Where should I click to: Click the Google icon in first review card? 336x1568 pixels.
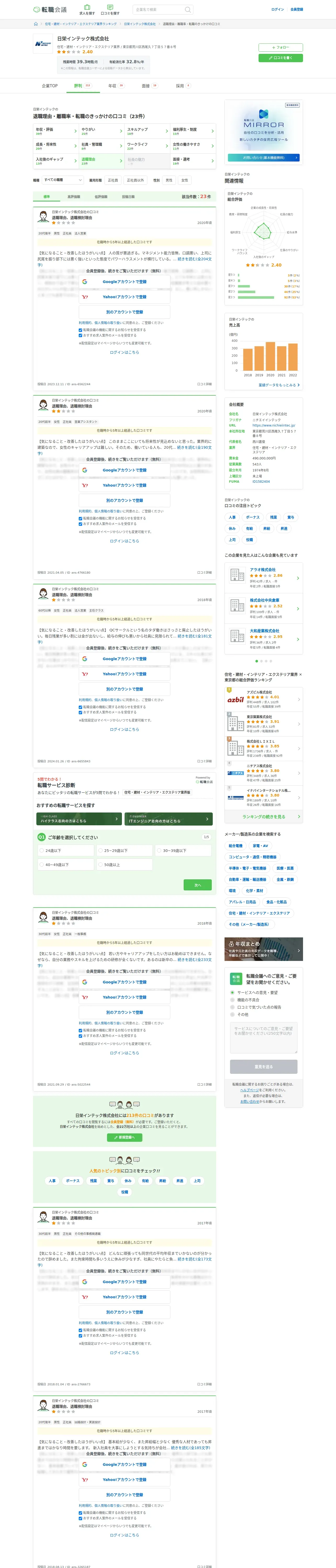(x=85, y=282)
